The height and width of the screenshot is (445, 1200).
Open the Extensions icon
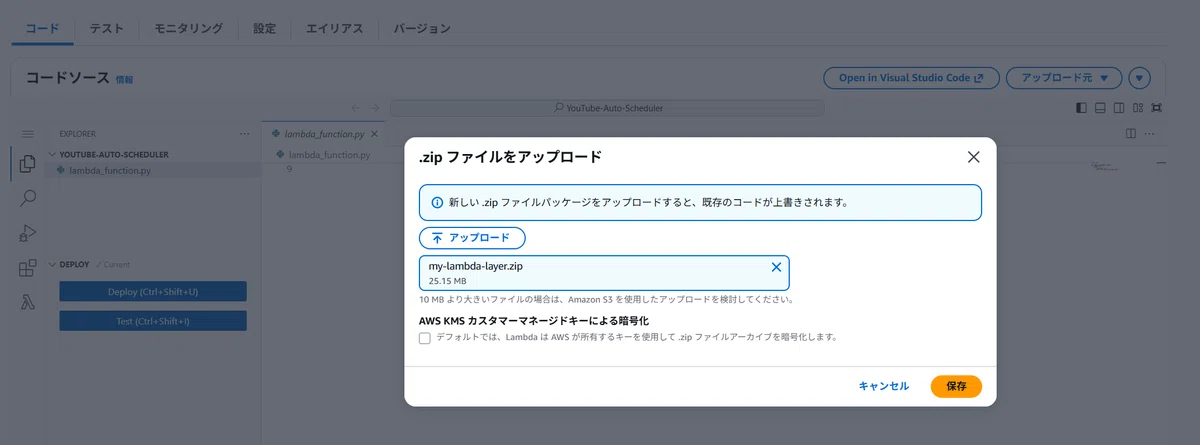pos(28,268)
